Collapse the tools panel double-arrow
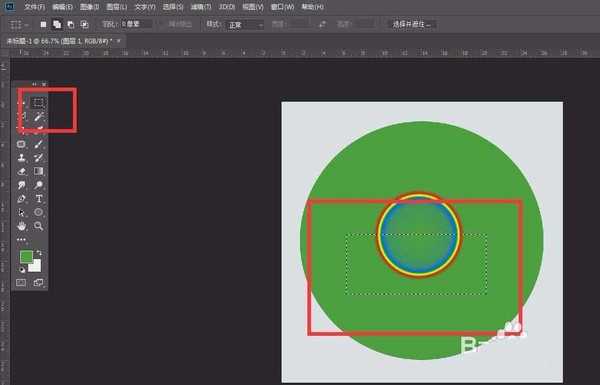Image resolution: width=600 pixels, height=385 pixels. coord(35,84)
